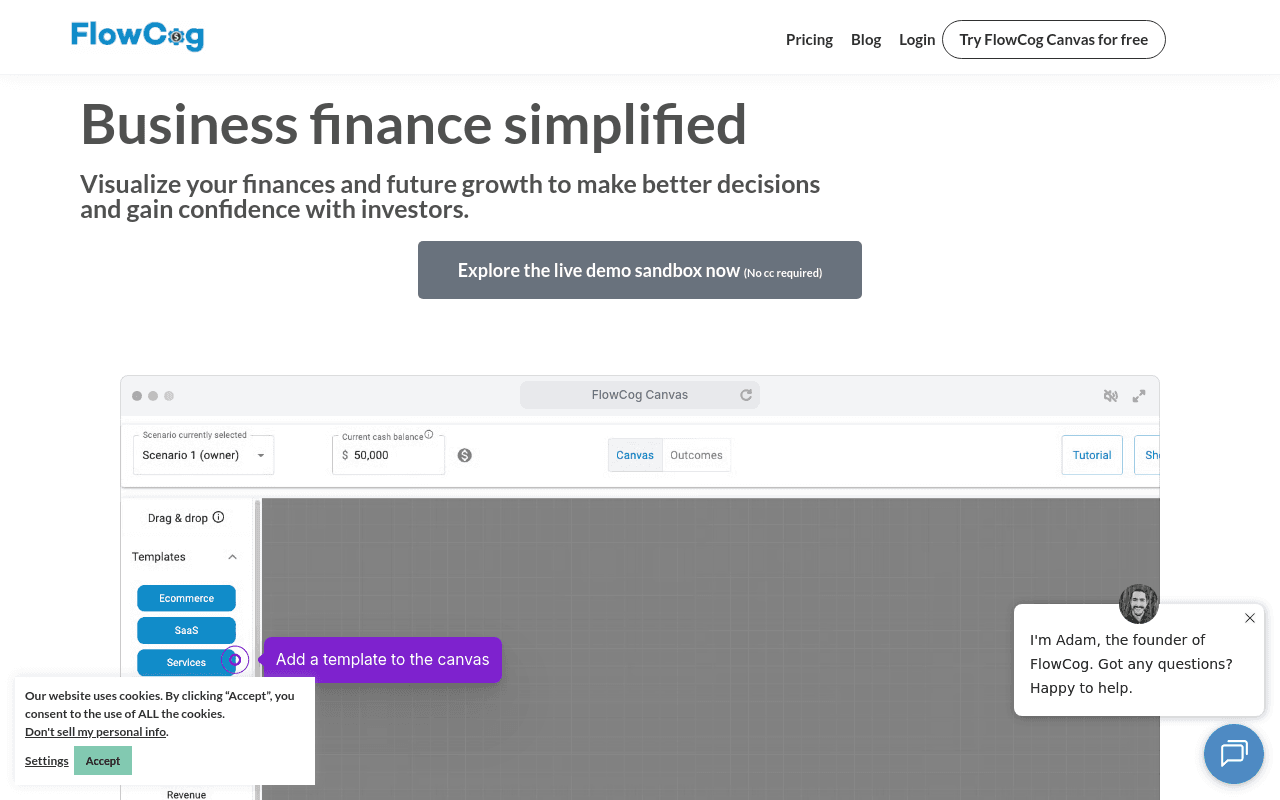This screenshot has height=800, width=1280.
Task: Accept the cookies
Action: pos(103,761)
